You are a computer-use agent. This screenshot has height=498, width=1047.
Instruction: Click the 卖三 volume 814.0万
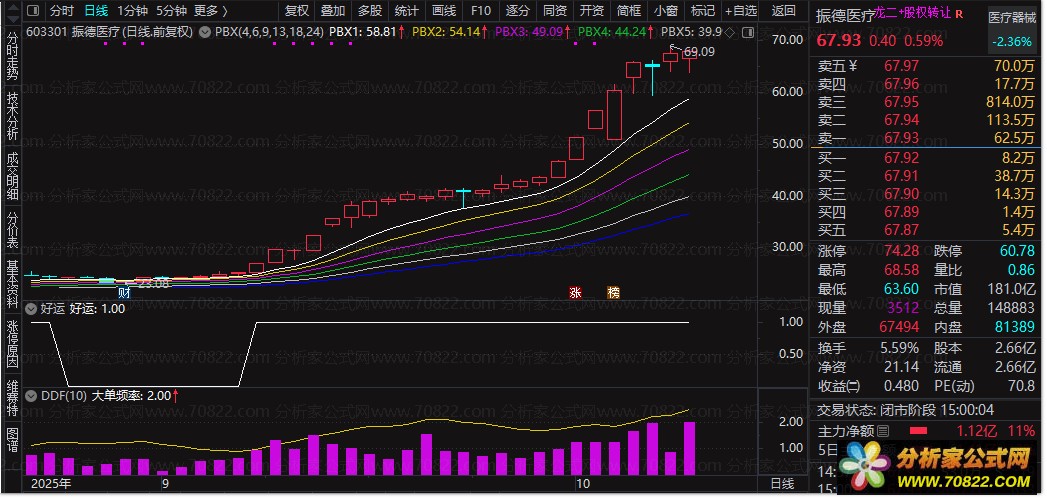click(1010, 102)
